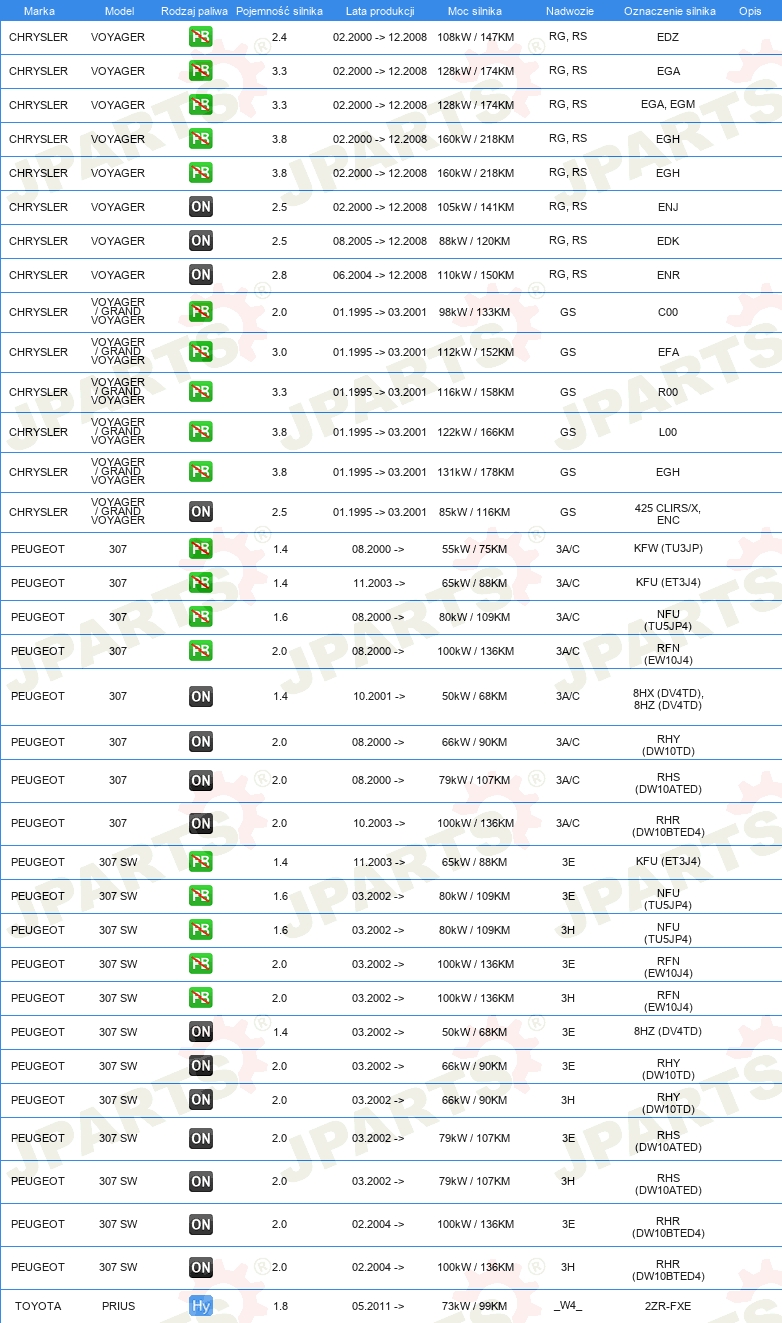
Task: Click petrol icon in 307 RFN 3A/C row
Action: pyautogui.click(x=201, y=651)
